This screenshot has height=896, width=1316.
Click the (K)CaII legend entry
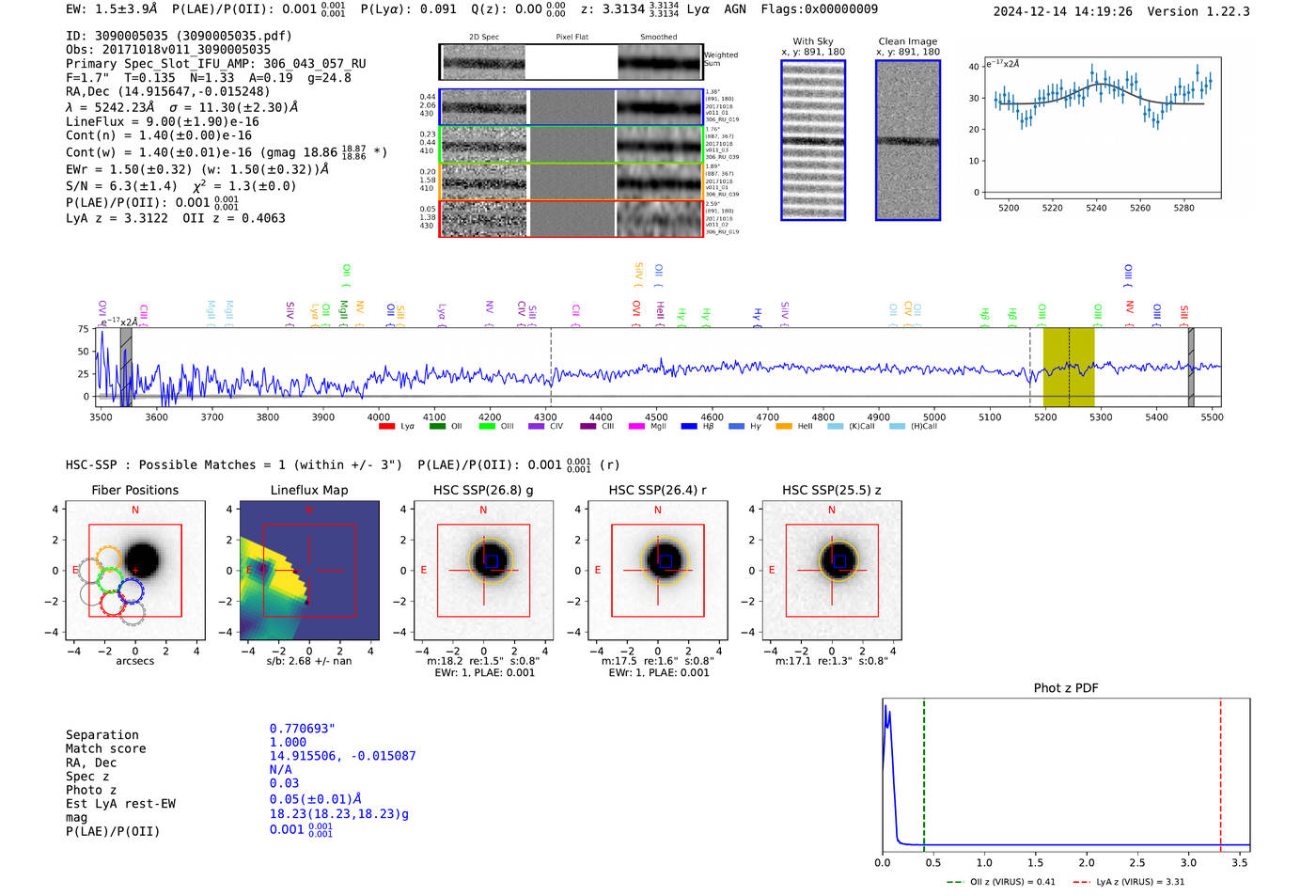pyautogui.click(x=851, y=427)
